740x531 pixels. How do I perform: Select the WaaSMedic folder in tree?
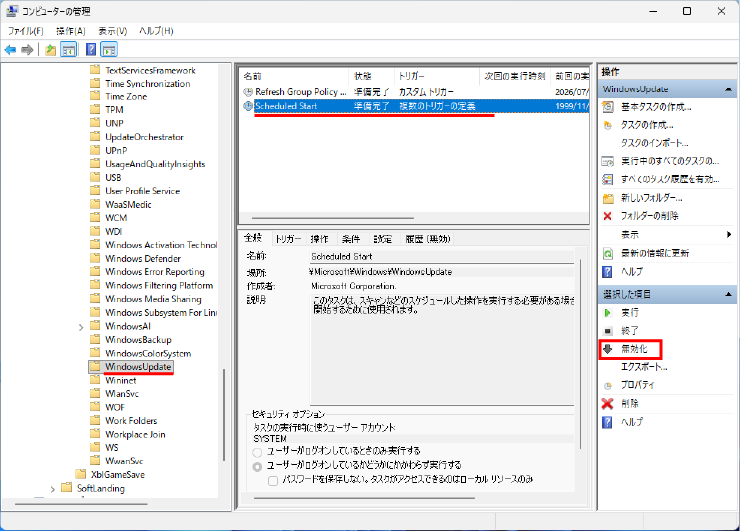click(x=128, y=204)
